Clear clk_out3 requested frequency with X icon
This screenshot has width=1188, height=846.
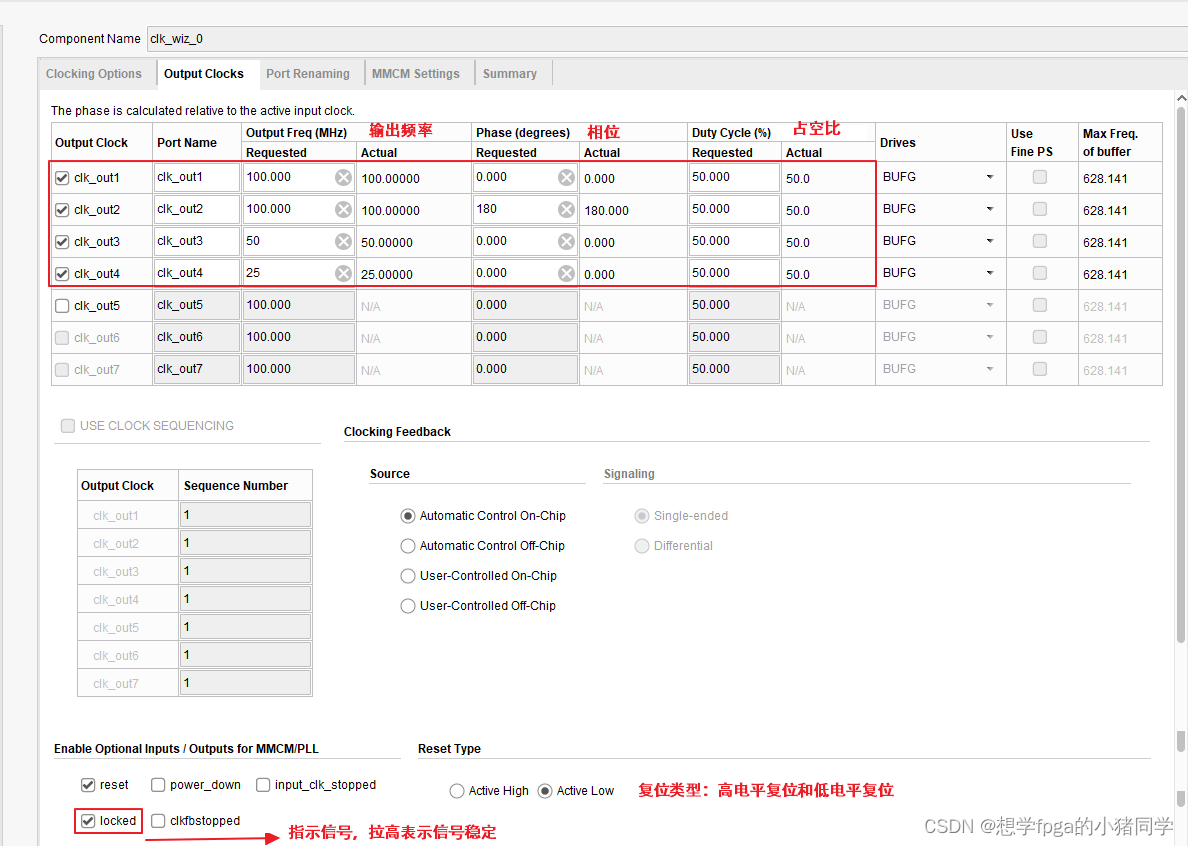[x=343, y=242]
